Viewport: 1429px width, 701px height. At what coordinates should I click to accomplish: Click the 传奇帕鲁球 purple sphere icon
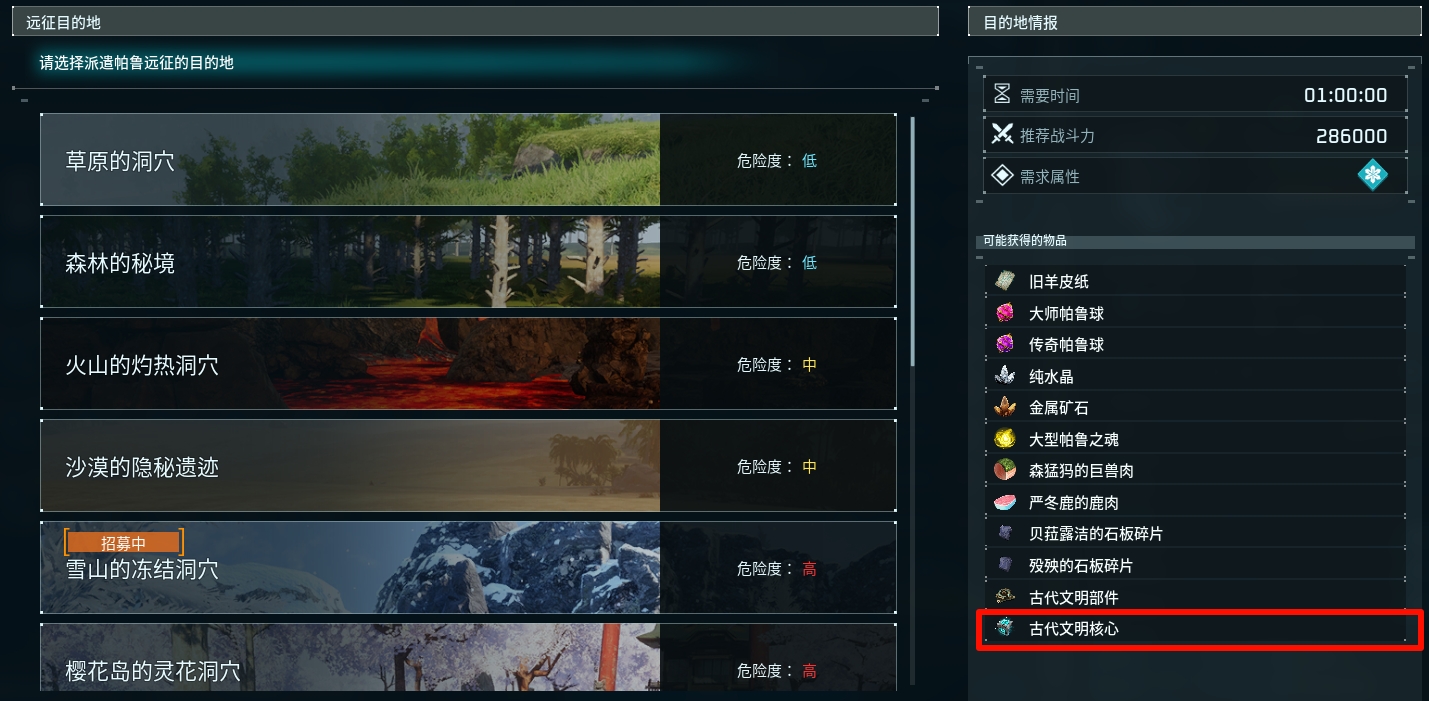tap(1005, 344)
